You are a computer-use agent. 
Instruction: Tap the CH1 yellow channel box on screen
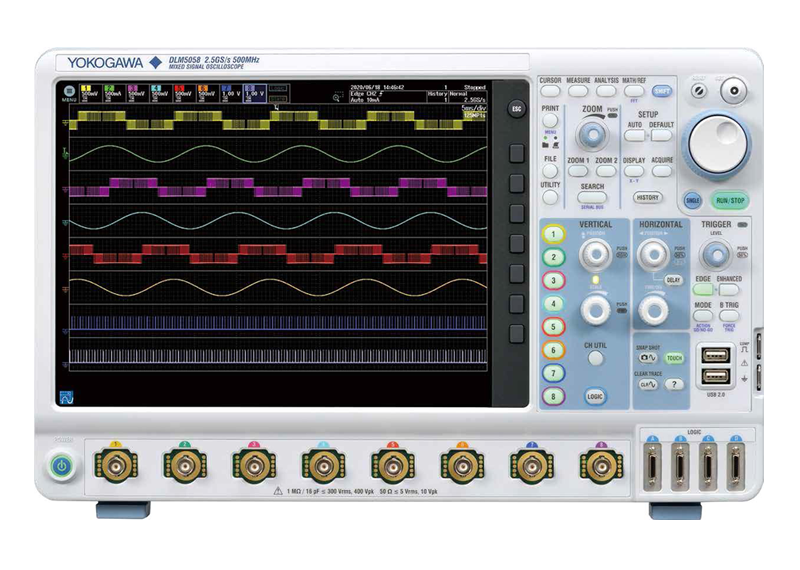[90, 93]
